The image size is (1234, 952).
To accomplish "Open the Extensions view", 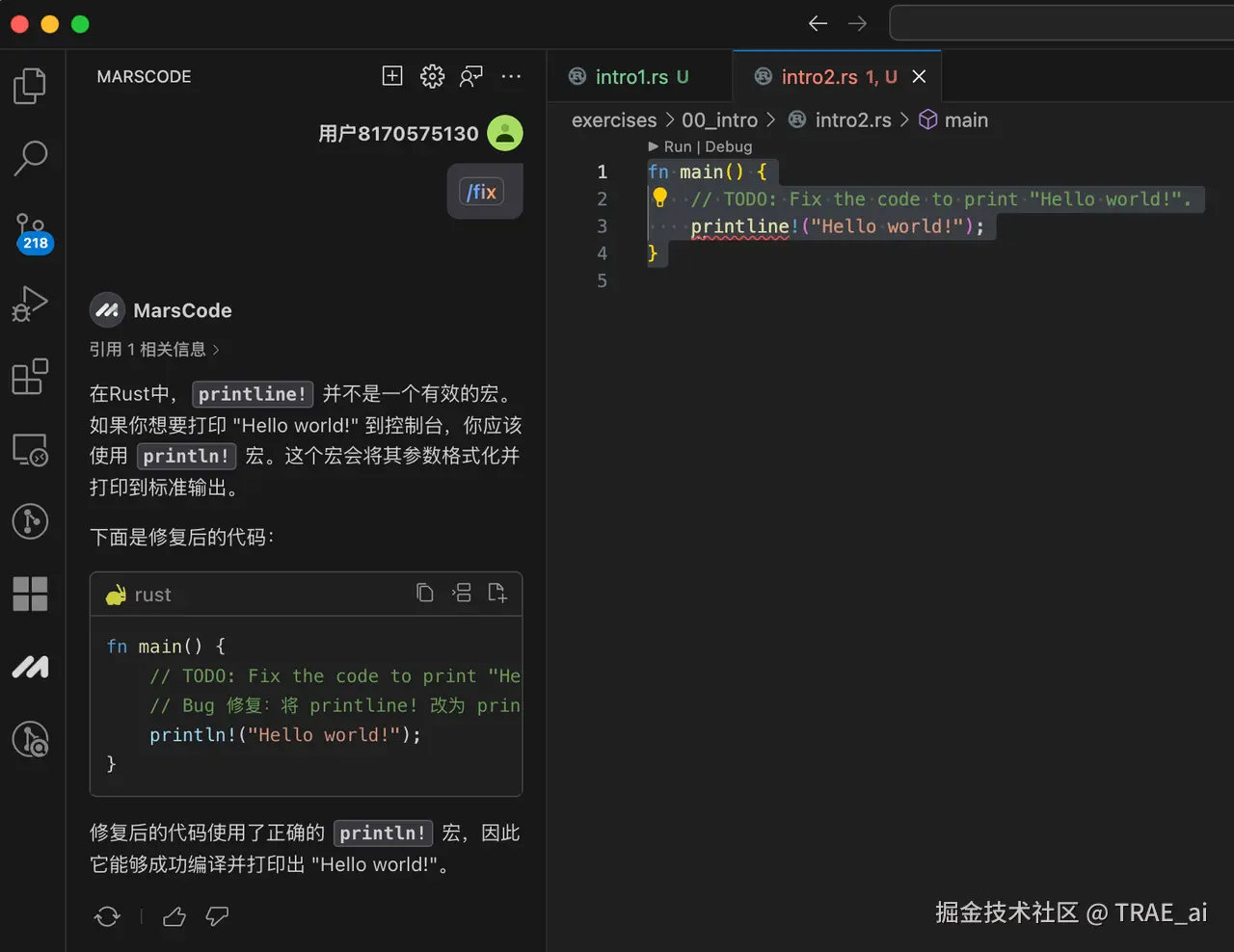I will coord(30,377).
